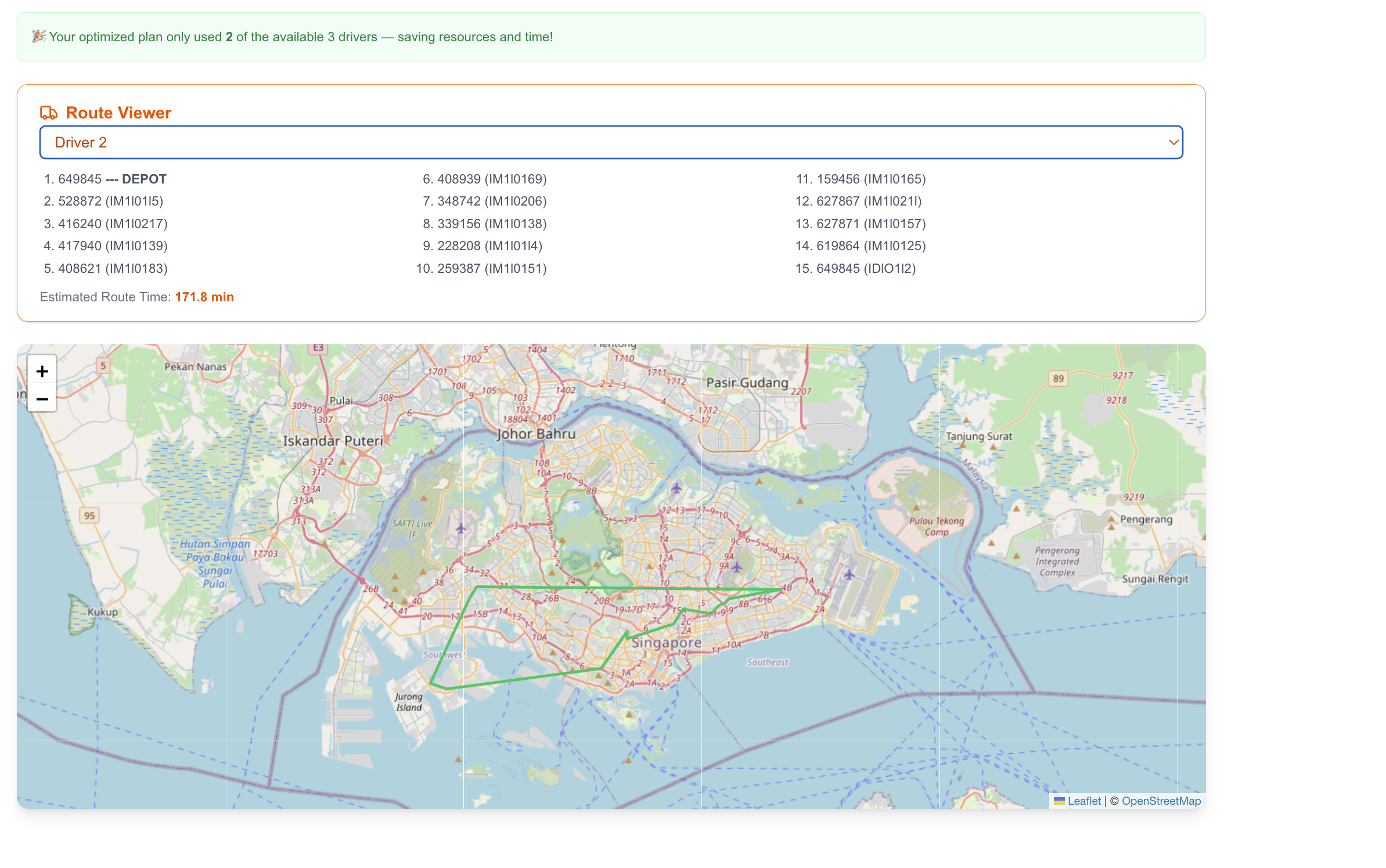Open the OpenStreetMap copyright link
The width and height of the screenshot is (1386, 868).
click(1161, 801)
